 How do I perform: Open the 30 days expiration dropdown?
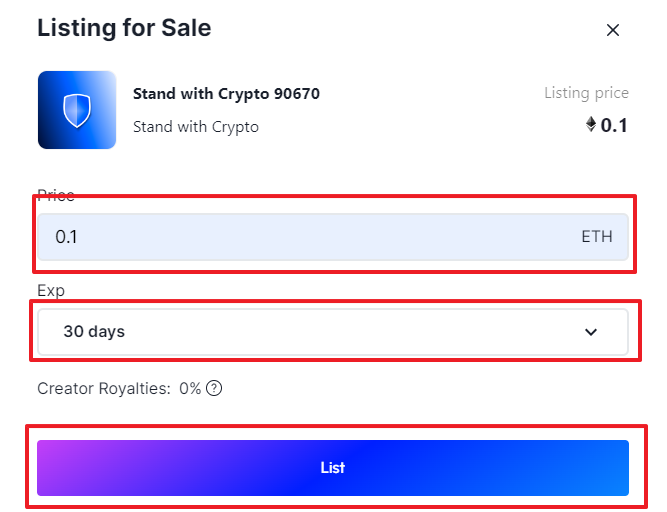pyautogui.click(x=333, y=332)
